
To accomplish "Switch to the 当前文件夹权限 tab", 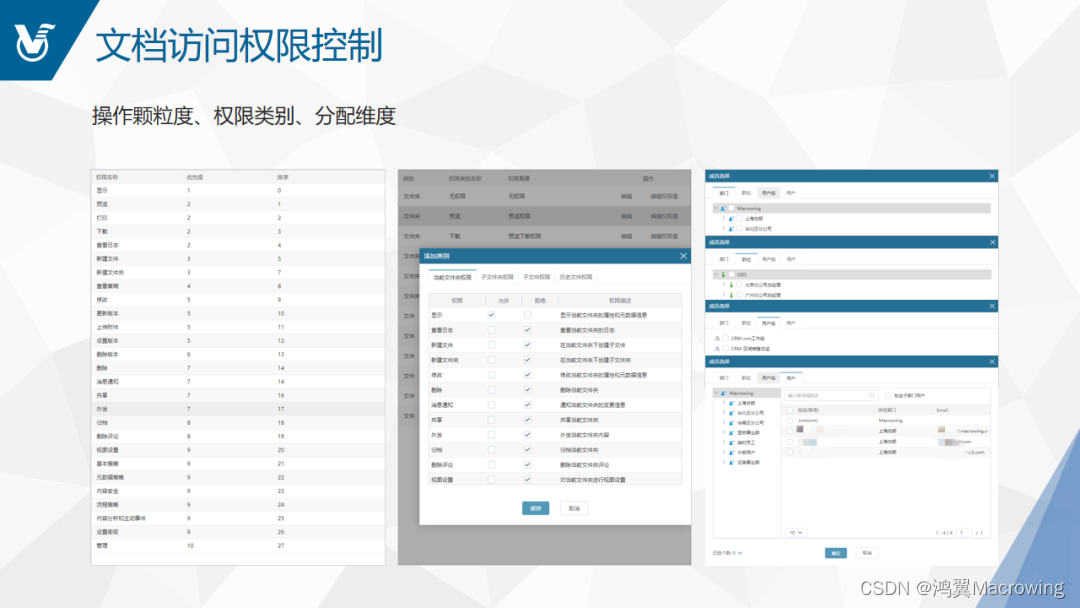I will (453, 277).
